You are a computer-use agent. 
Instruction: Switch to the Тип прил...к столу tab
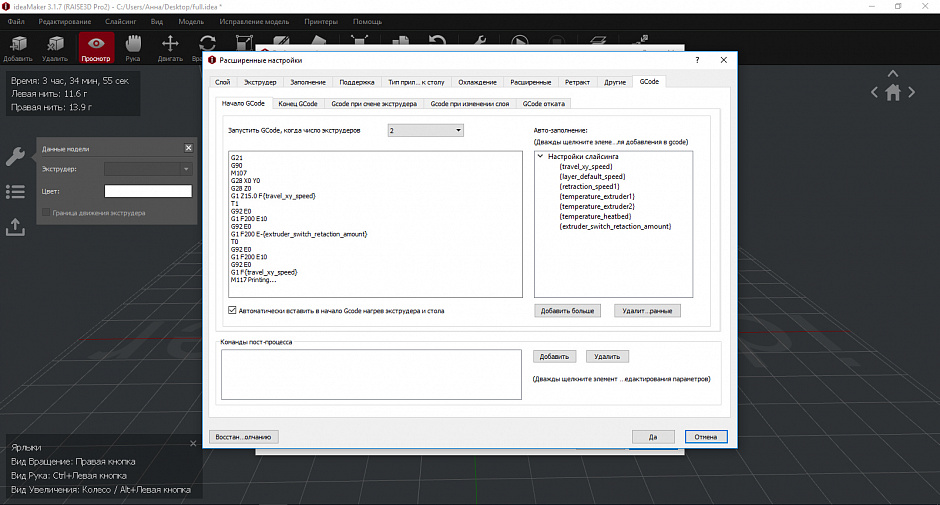pyautogui.click(x=416, y=82)
